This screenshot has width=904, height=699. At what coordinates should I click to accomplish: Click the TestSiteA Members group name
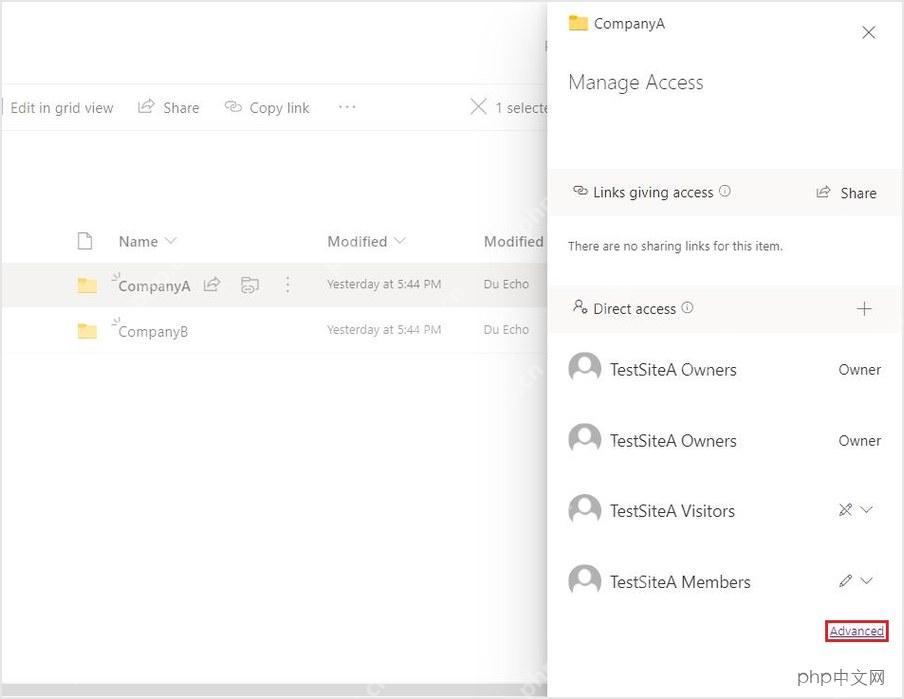pyautogui.click(x=680, y=582)
